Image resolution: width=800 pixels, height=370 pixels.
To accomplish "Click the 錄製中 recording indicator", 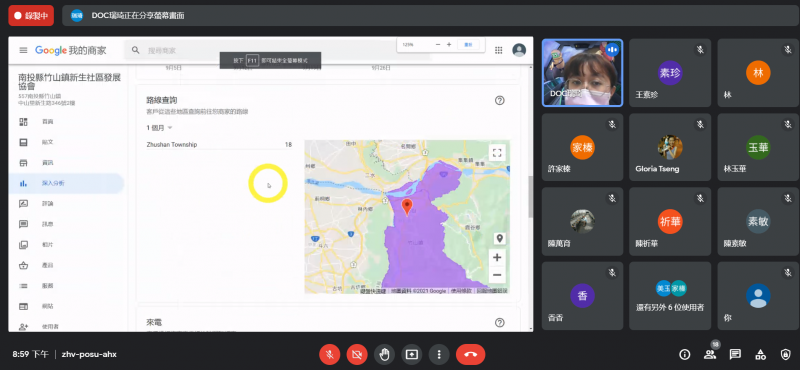I will (x=31, y=15).
